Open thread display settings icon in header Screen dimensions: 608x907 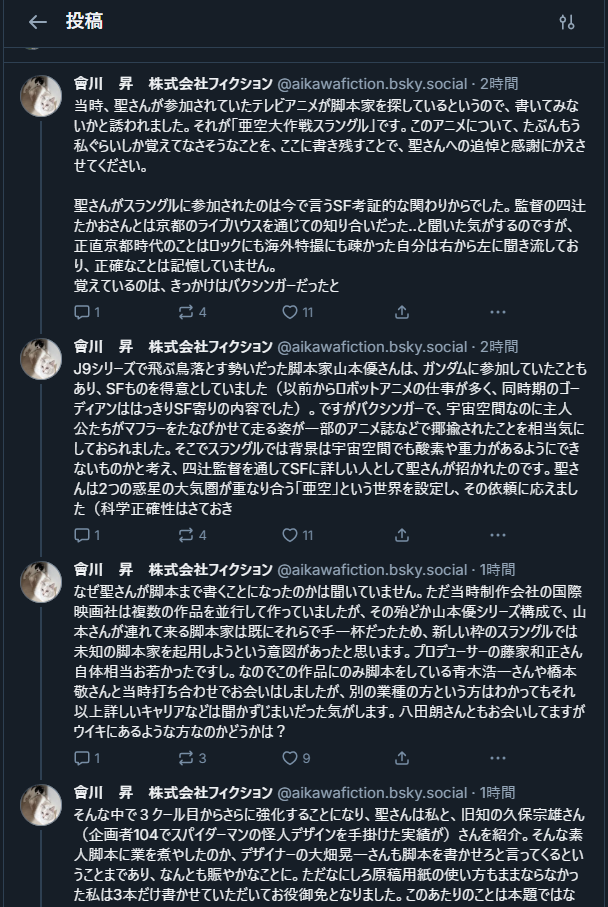coord(567,22)
